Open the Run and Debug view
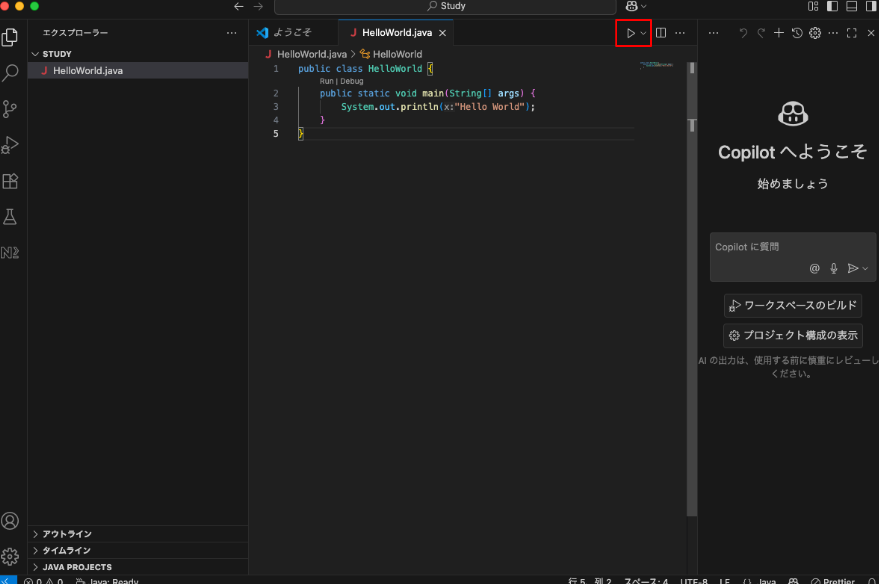The width and height of the screenshot is (879, 584). point(10,145)
